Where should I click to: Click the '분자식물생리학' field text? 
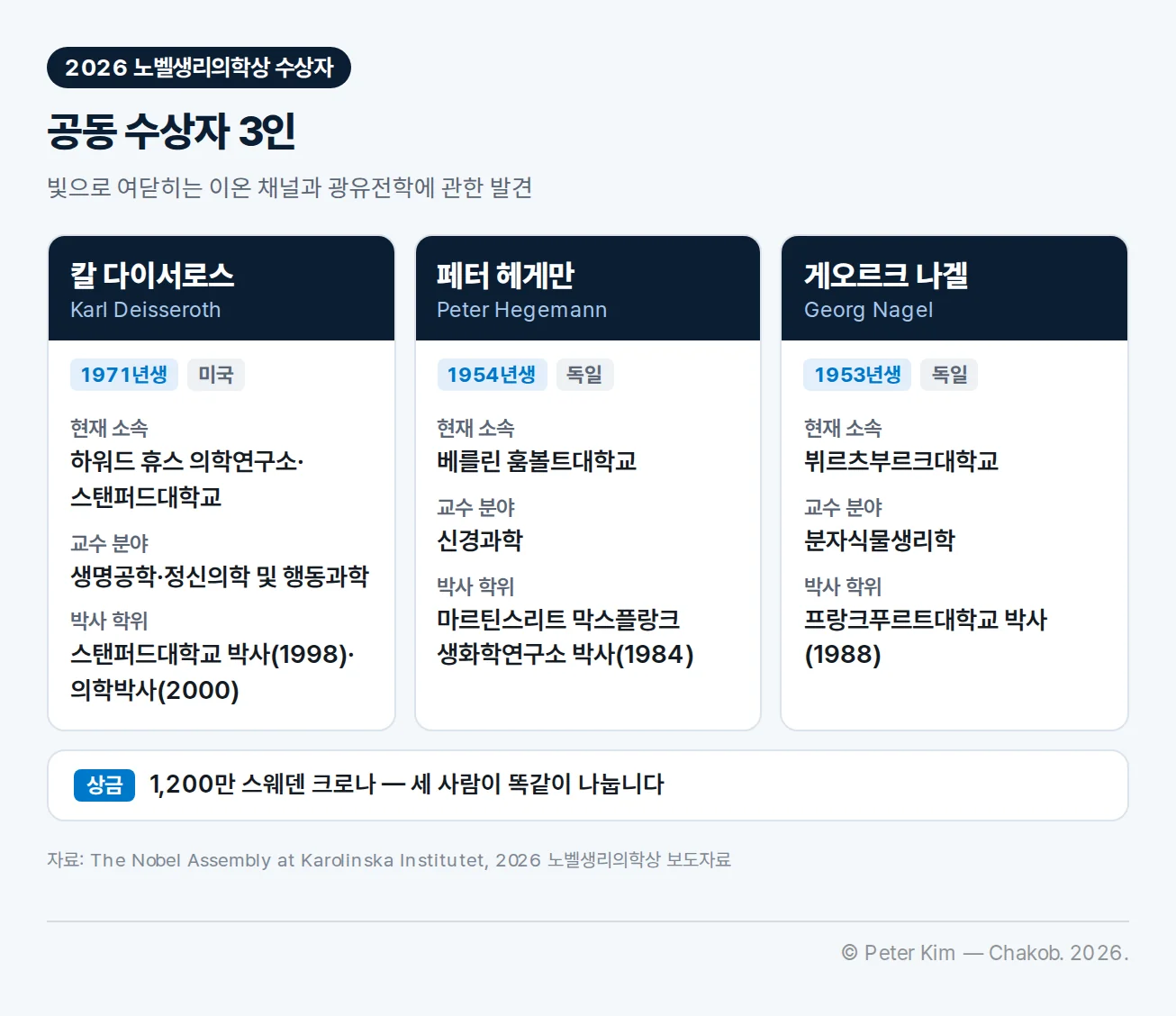pyautogui.click(x=880, y=540)
